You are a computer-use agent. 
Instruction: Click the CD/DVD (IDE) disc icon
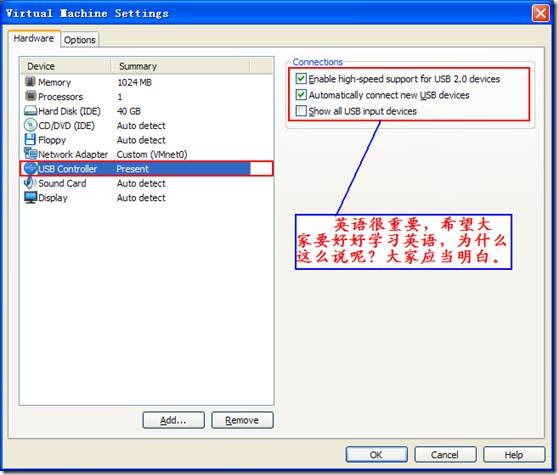[x=30, y=125]
